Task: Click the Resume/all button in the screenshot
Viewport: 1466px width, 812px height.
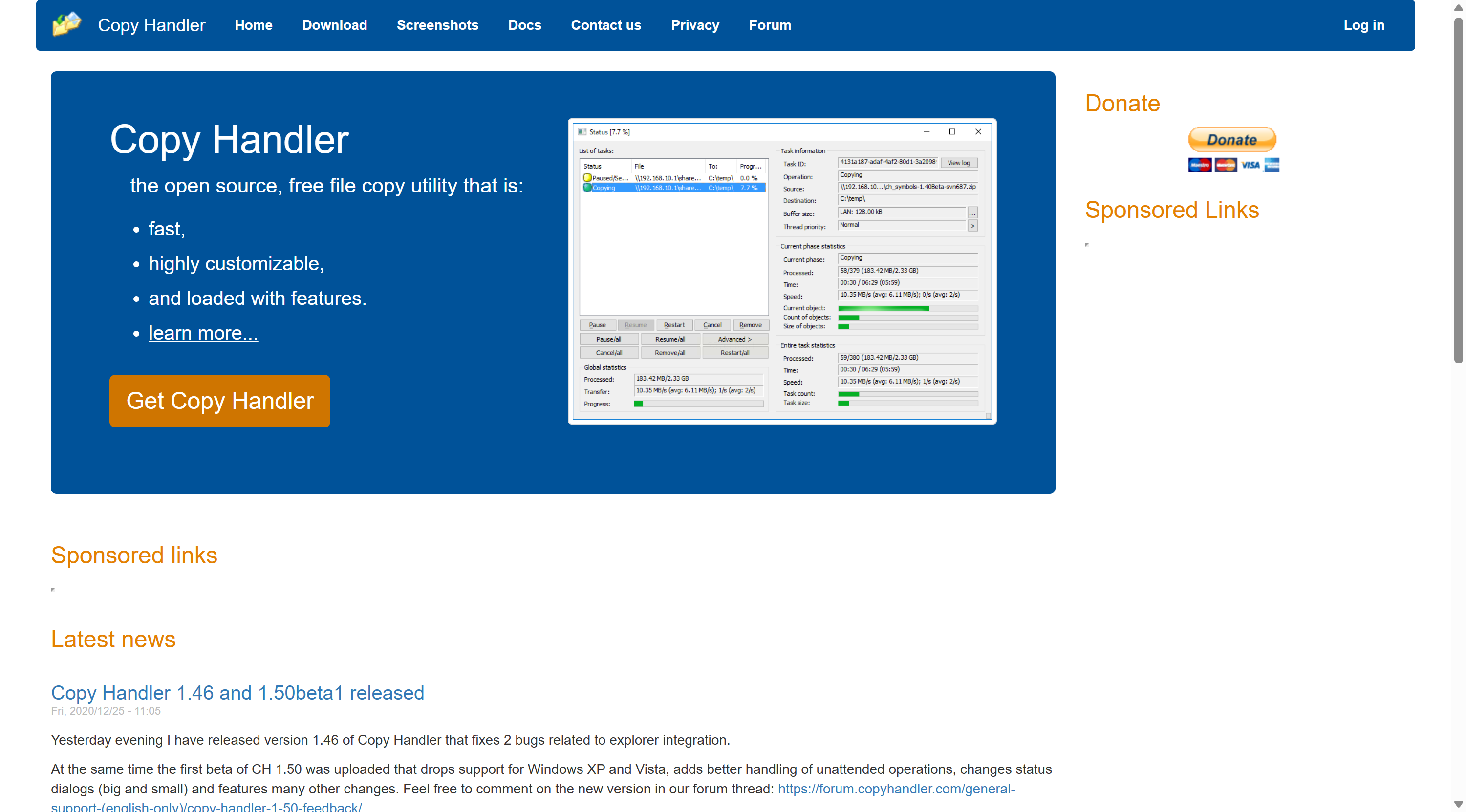Action: (x=670, y=339)
